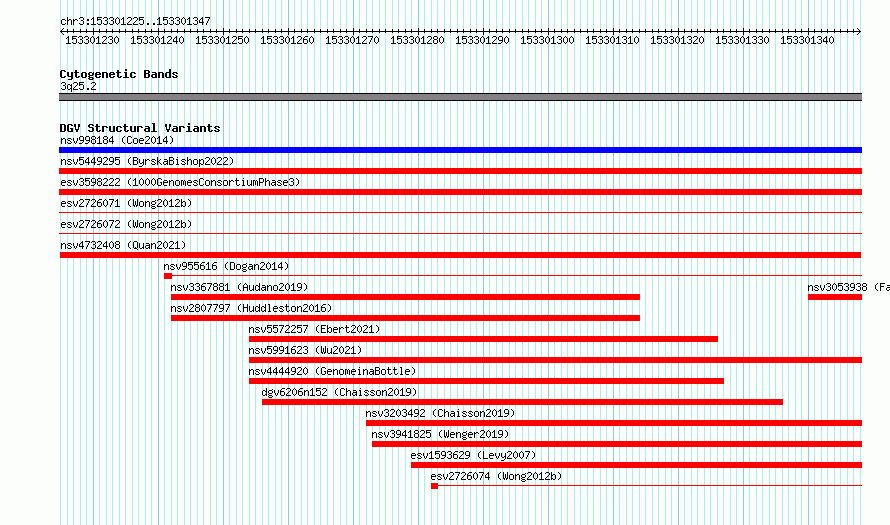This screenshot has width=890, height=525.
Task: Click the nsv998184 (Coe2014) label
Action: (117, 140)
